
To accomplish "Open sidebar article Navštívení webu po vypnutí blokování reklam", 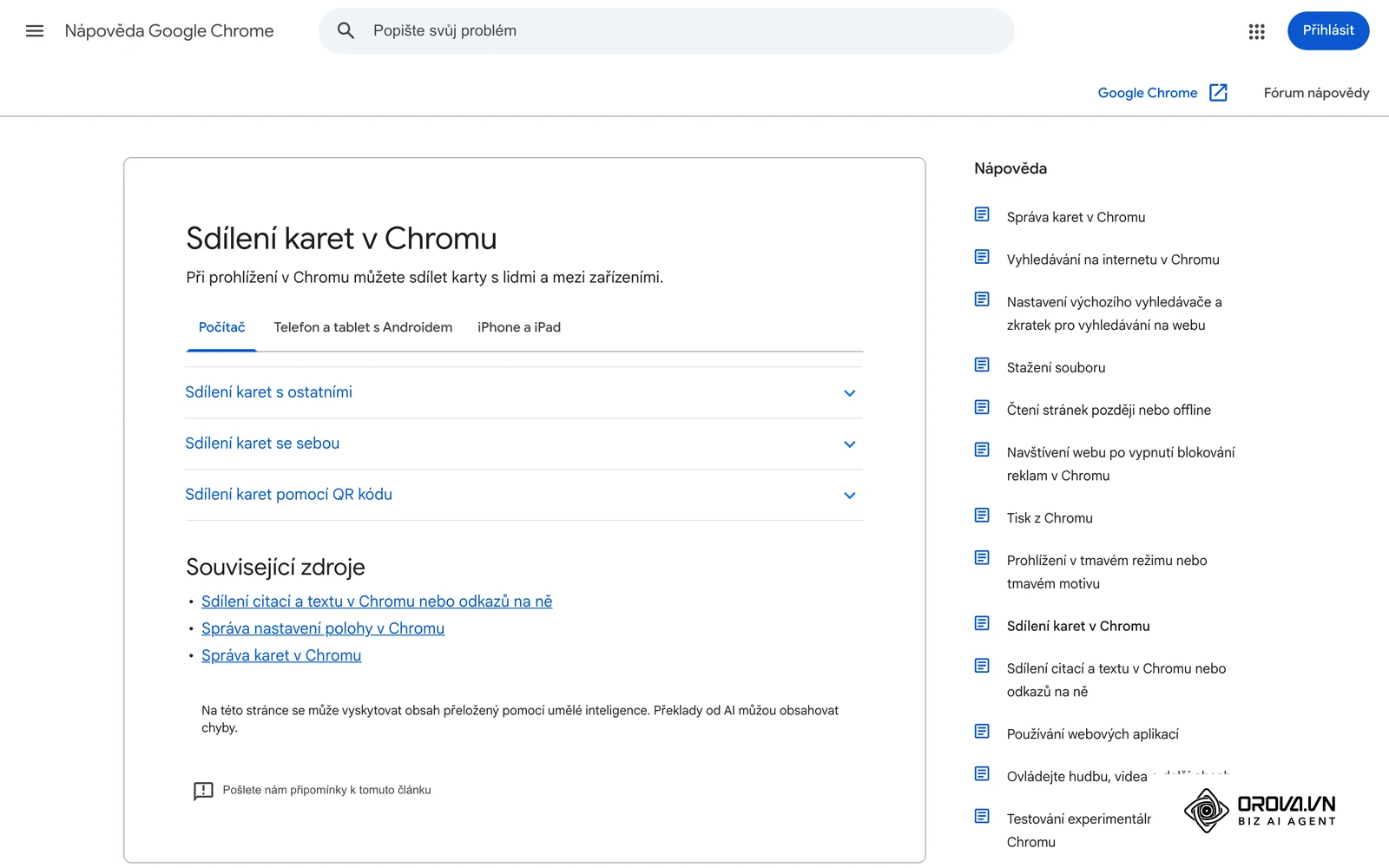I will click(1121, 464).
